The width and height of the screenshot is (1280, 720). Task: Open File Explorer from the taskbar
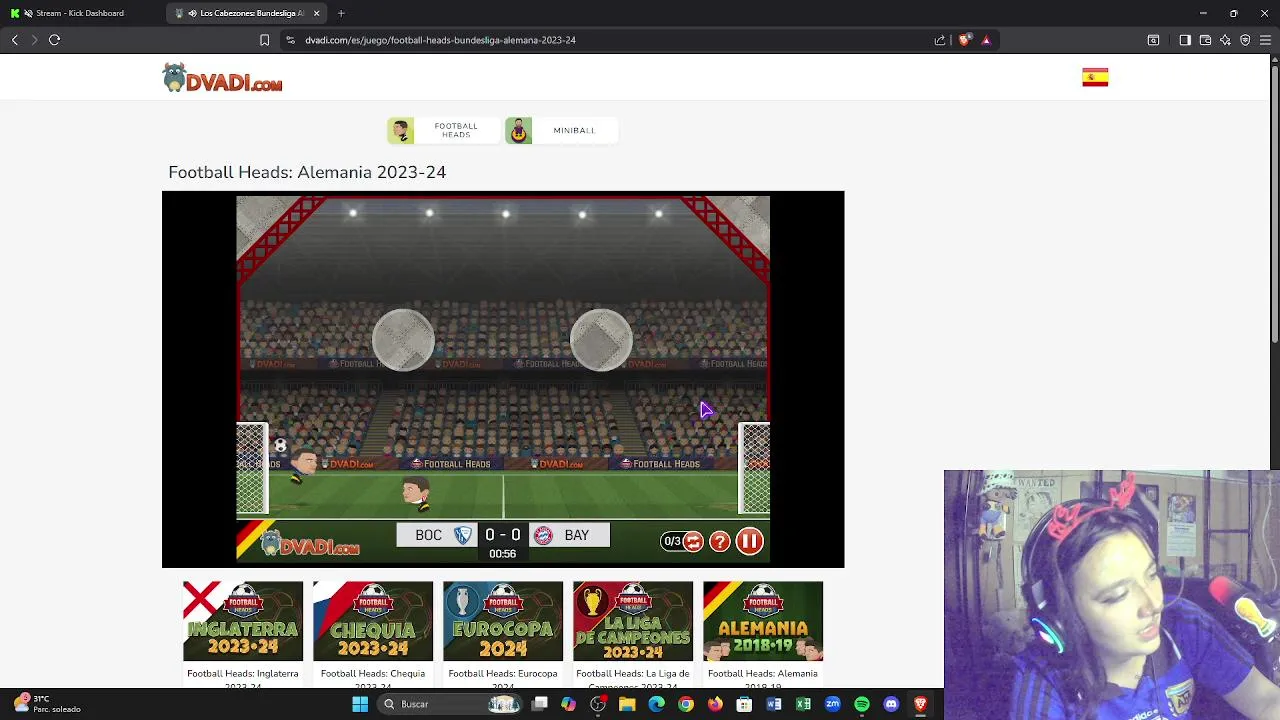click(x=627, y=704)
